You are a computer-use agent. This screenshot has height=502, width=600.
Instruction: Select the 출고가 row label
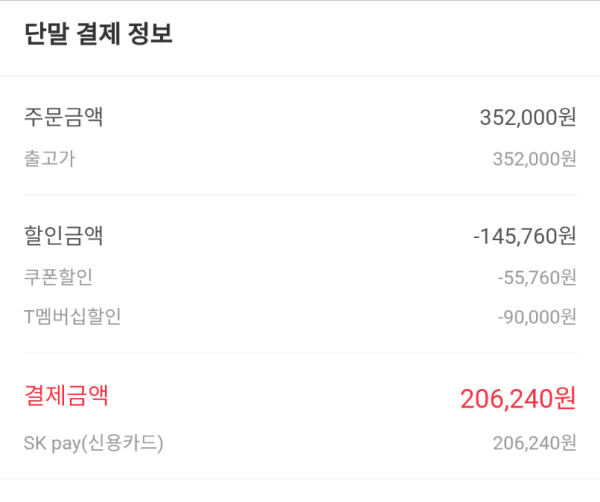pyautogui.click(x=50, y=158)
